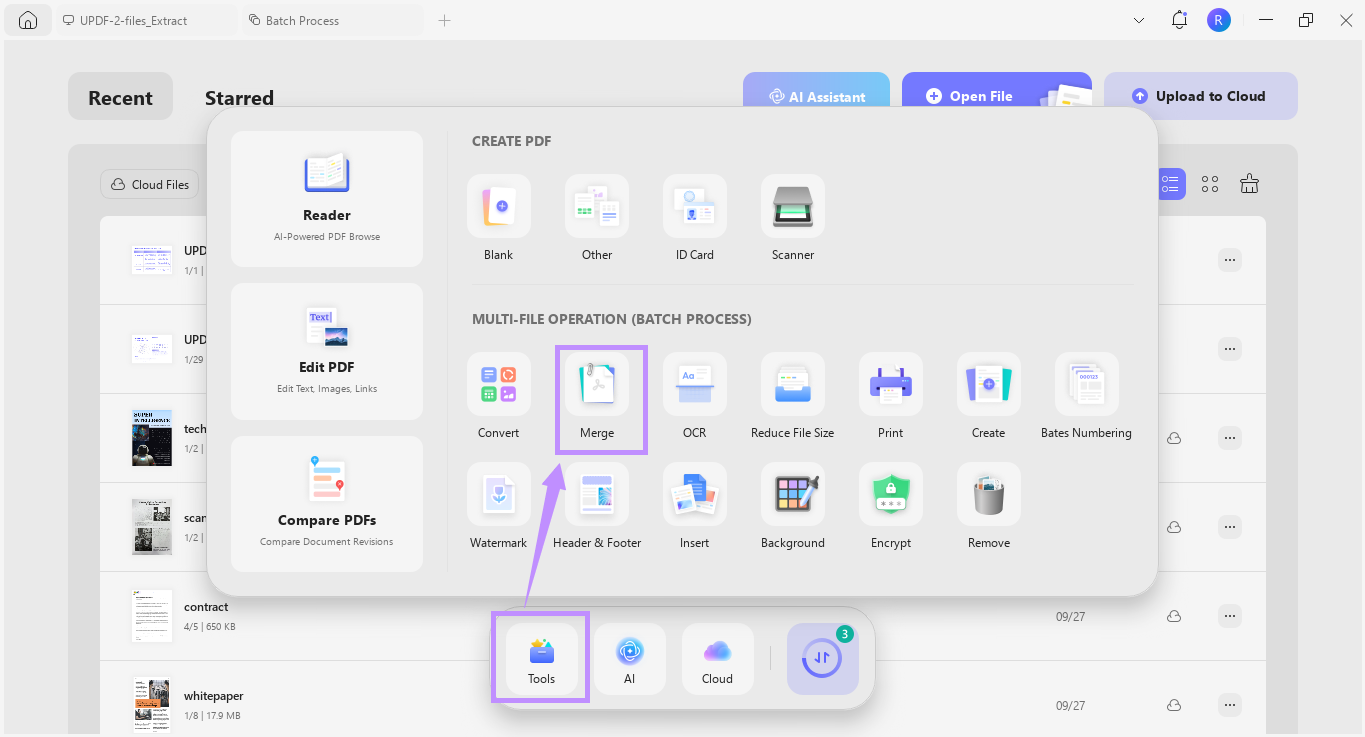Select the batch Print tool
The height and width of the screenshot is (737, 1365).
tap(890, 397)
